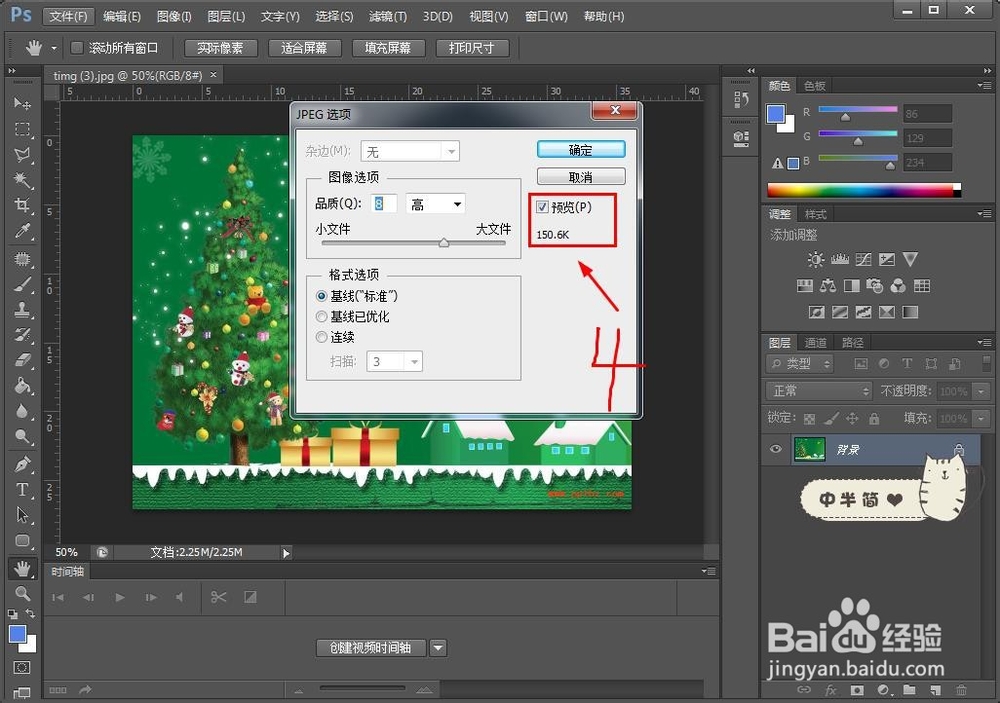Click Color Balance adjustment icon
1000x703 pixels.
pyautogui.click(x=828, y=286)
